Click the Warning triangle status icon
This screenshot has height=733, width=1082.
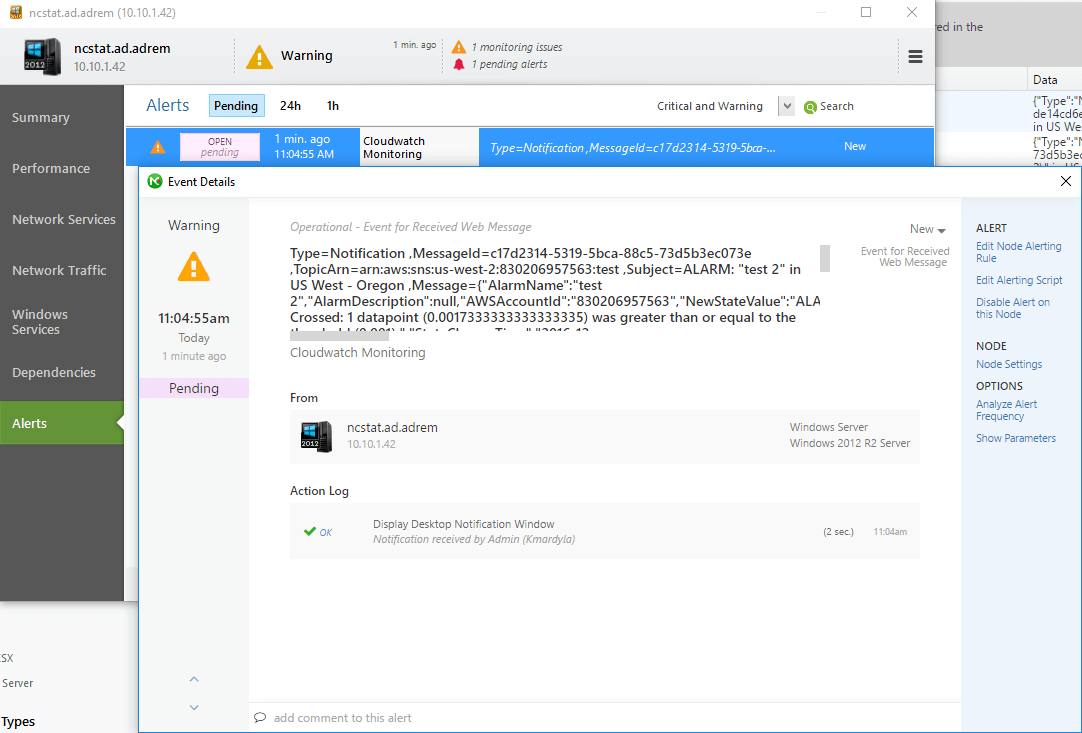click(x=259, y=56)
